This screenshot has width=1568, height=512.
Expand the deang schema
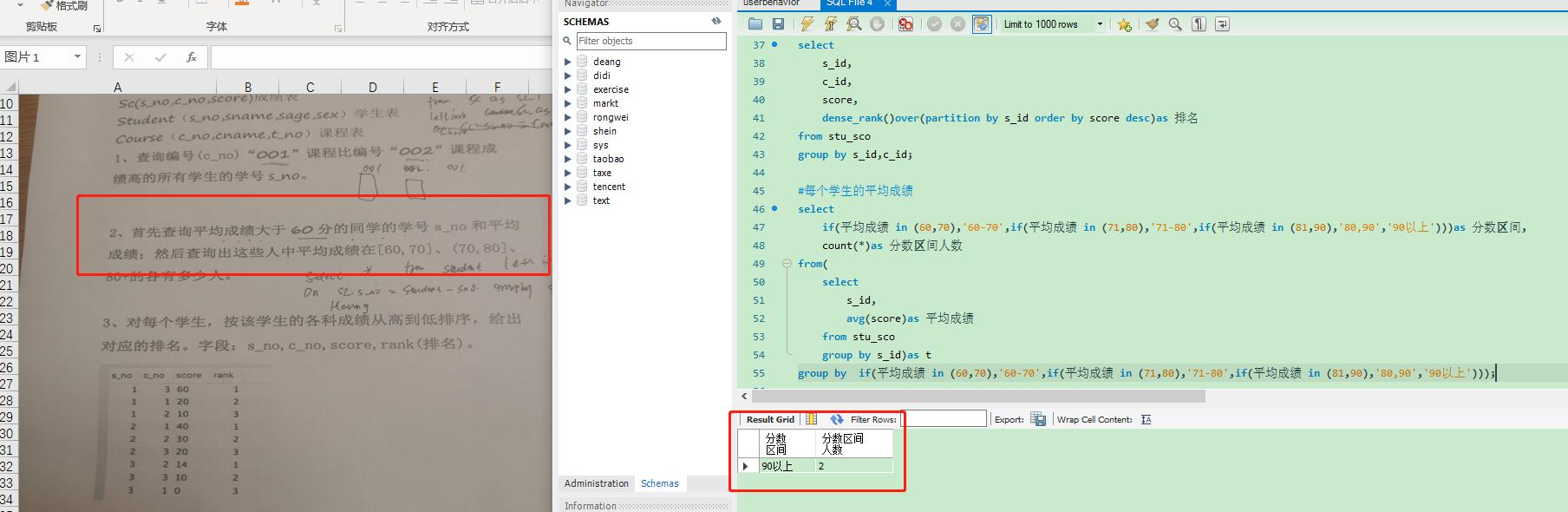(x=568, y=62)
